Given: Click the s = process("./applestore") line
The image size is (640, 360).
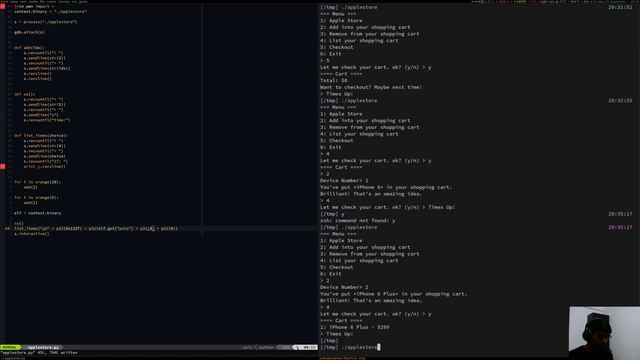Looking at the screenshot, I should [46, 22].
